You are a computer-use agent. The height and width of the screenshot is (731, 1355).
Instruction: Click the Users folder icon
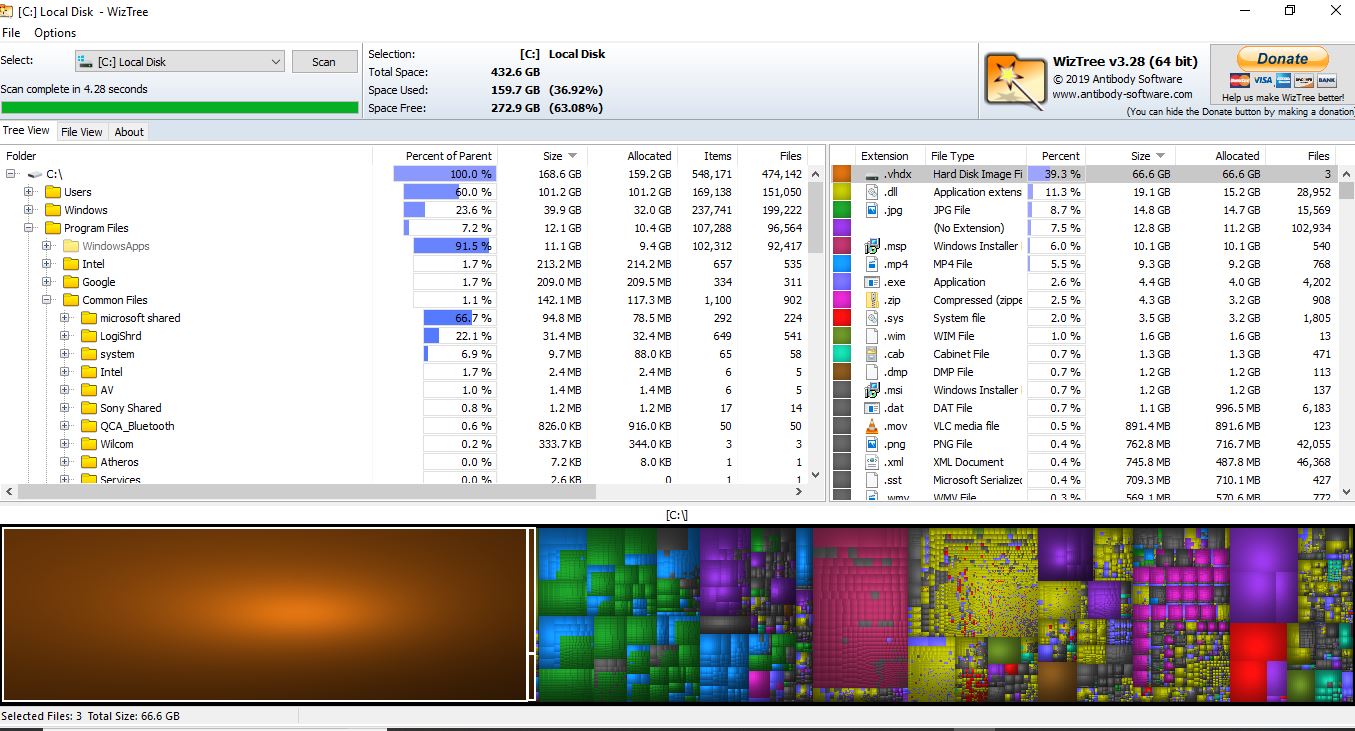[x=53, y=192]
